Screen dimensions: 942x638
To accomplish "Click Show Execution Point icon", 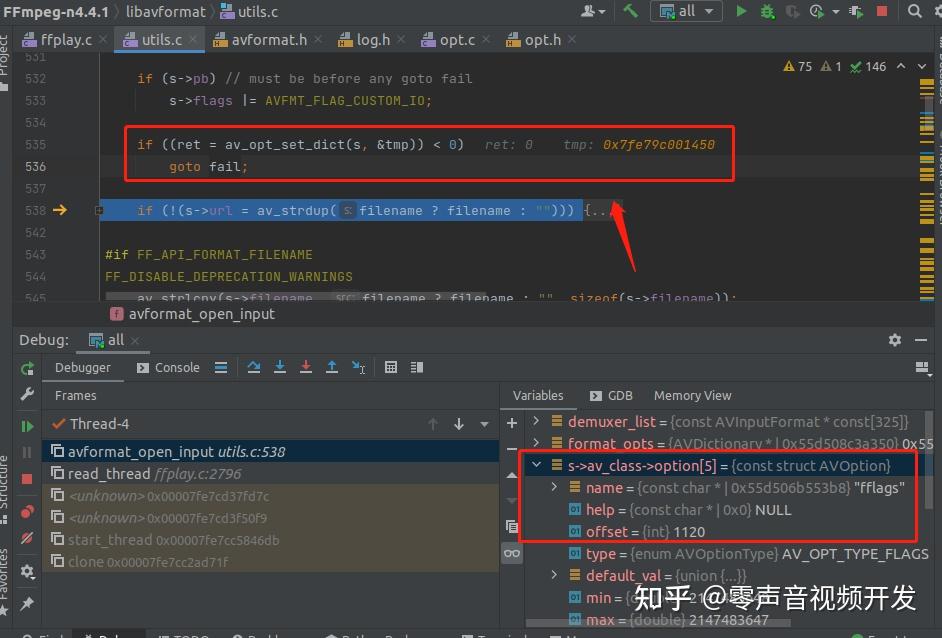I will [221, 368].
